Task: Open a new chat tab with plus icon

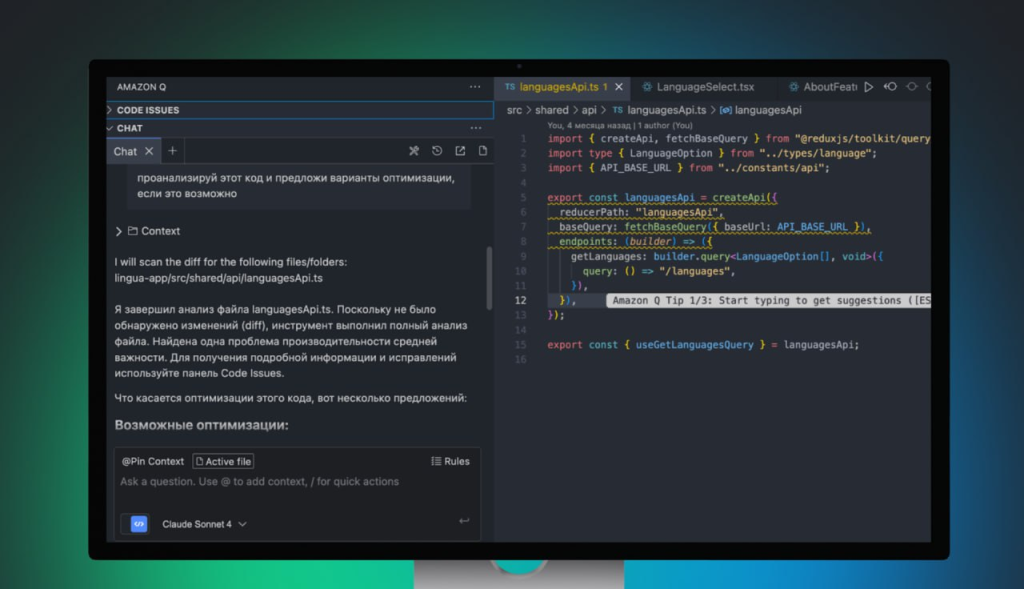Action: 172,151
